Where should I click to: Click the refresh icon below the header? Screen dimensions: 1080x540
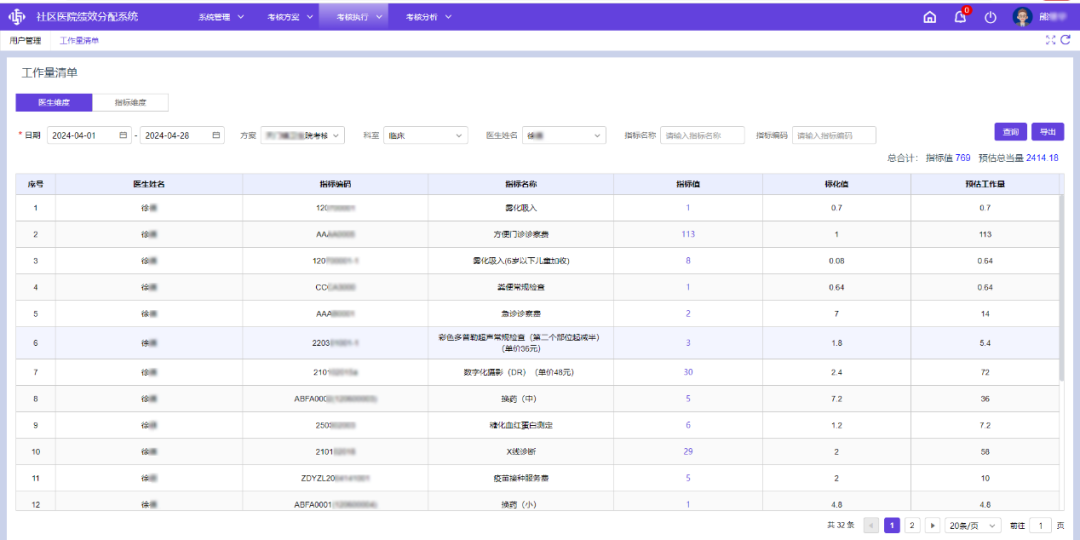coord(1065,40)
